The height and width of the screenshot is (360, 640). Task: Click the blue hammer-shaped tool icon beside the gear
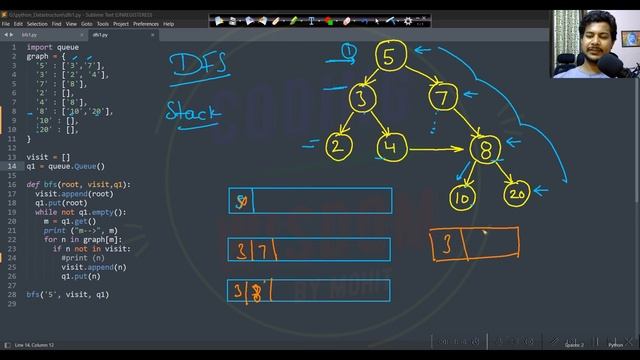point(391,20)
